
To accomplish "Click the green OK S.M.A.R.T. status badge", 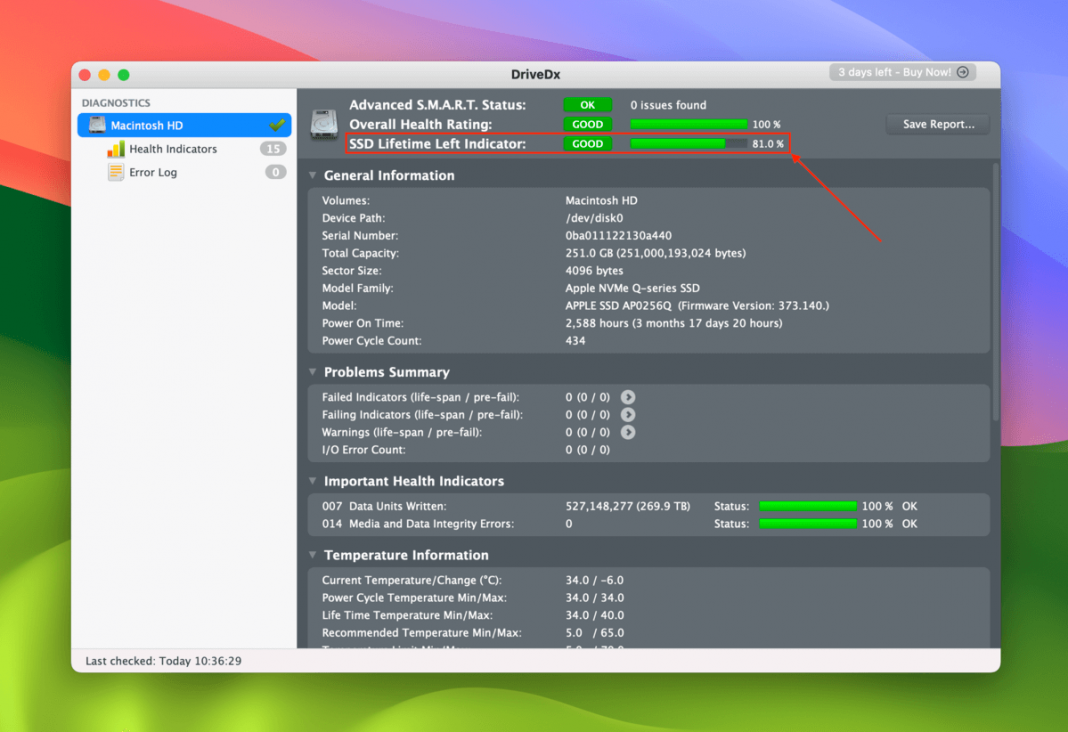I will point(587,105).
